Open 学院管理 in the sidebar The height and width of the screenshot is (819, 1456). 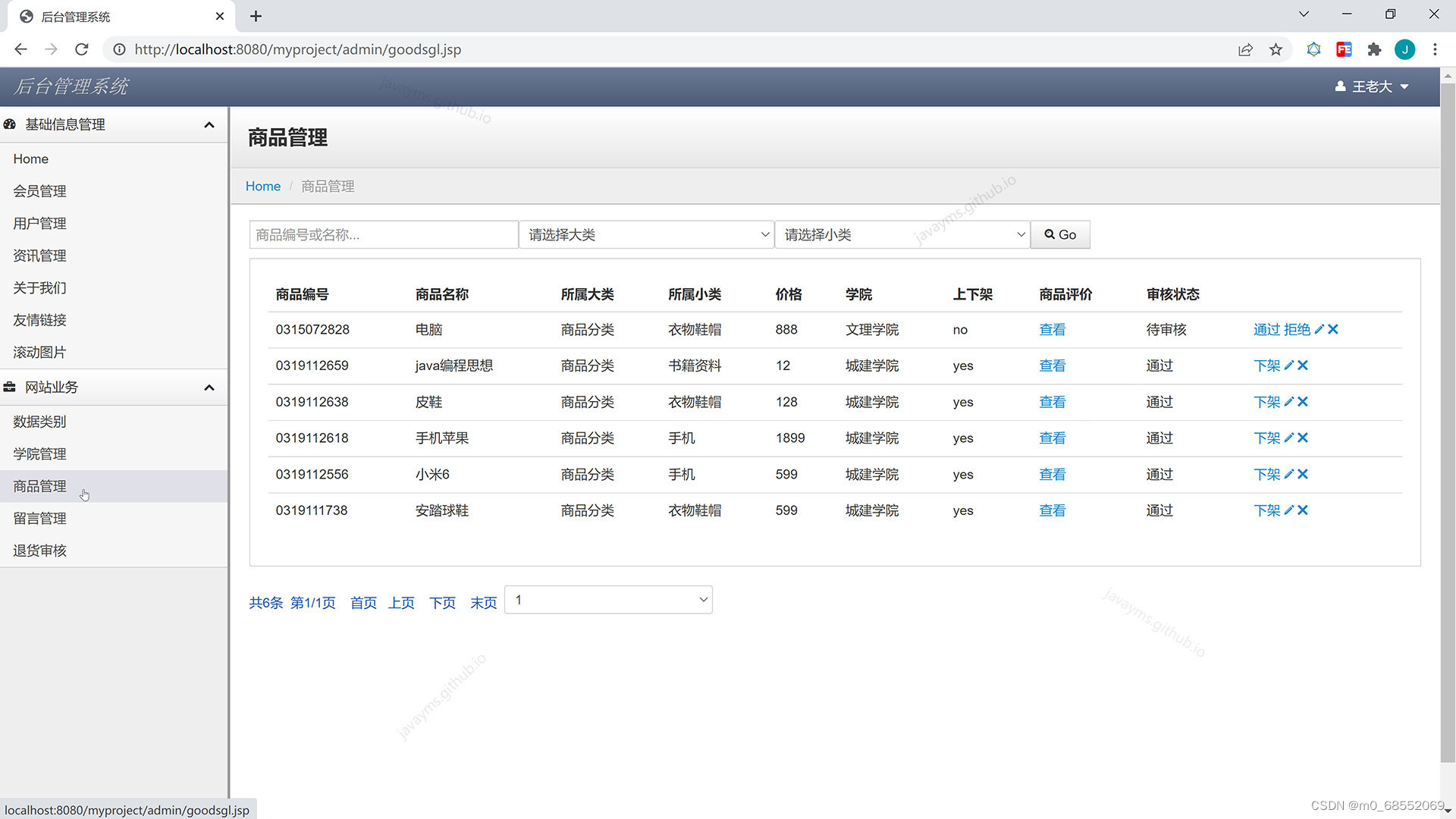39,454
